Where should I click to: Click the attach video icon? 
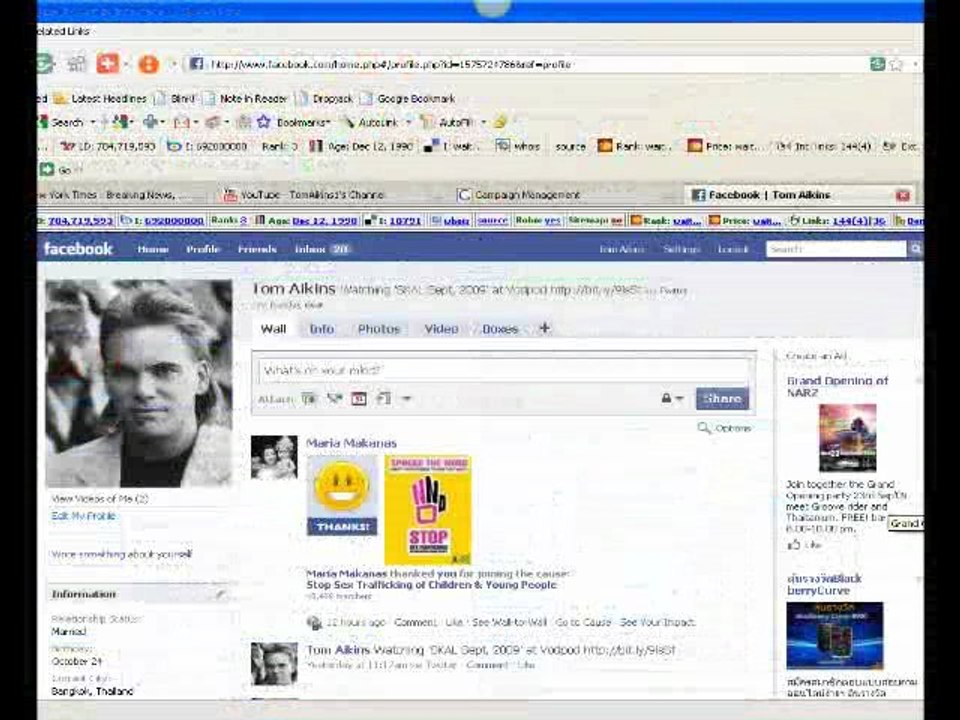pos(334,399)
